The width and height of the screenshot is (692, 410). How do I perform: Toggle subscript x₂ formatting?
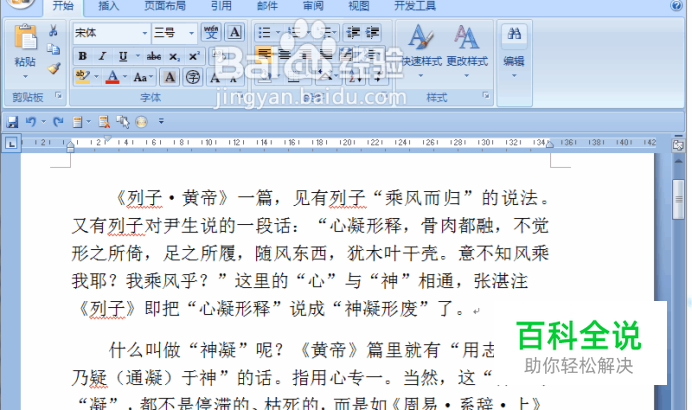click(x=174, y=56)
